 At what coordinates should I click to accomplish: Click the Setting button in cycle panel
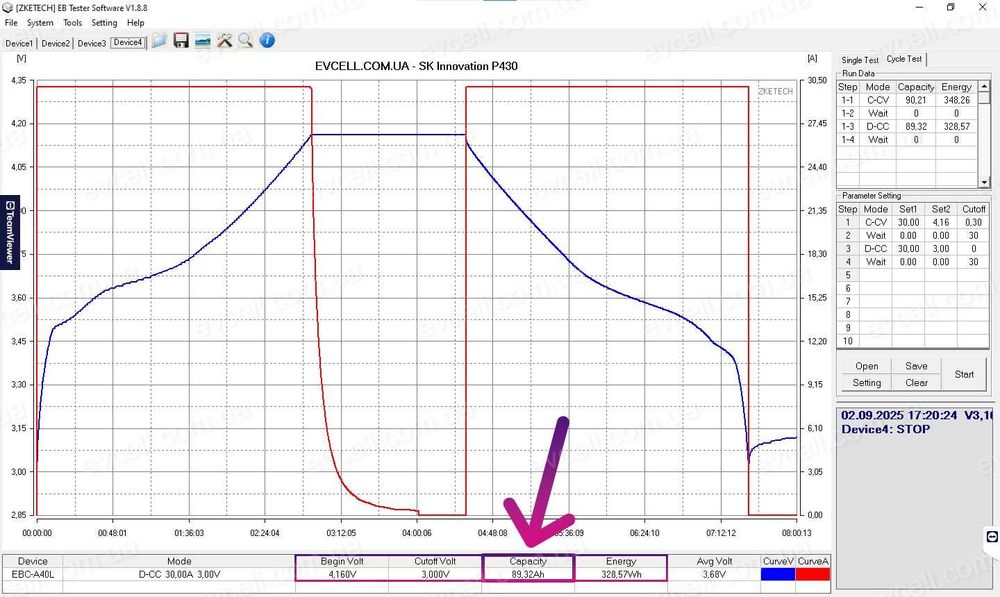click(x=867, y=383)
